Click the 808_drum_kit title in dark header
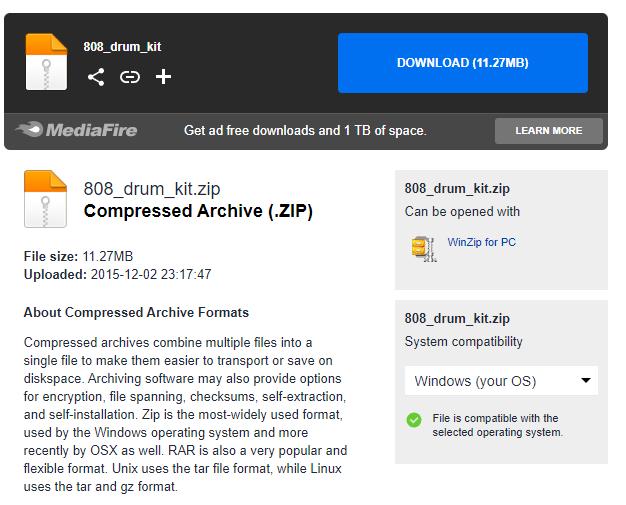Viewport: 626px width, 505px height. pos(122,46)
